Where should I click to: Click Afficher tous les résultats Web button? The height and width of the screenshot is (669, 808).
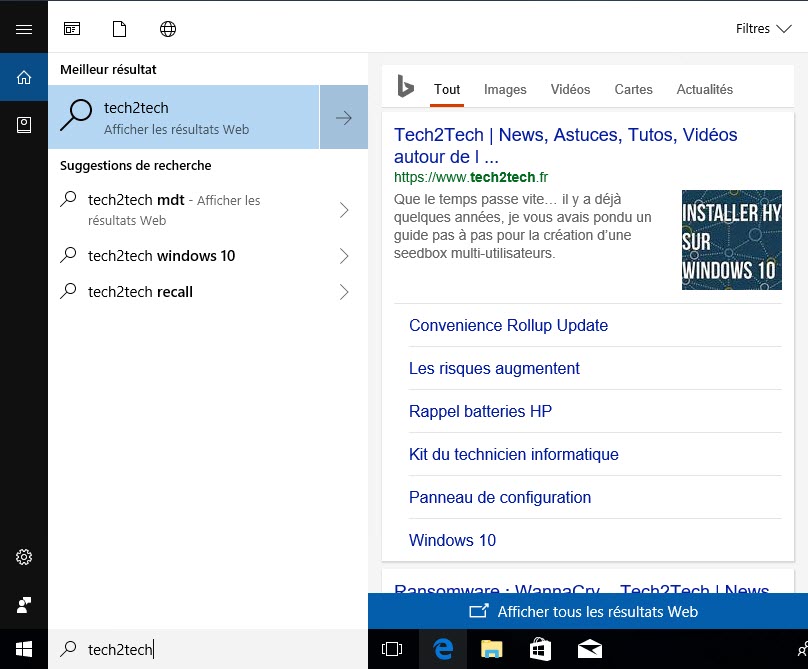588,611
